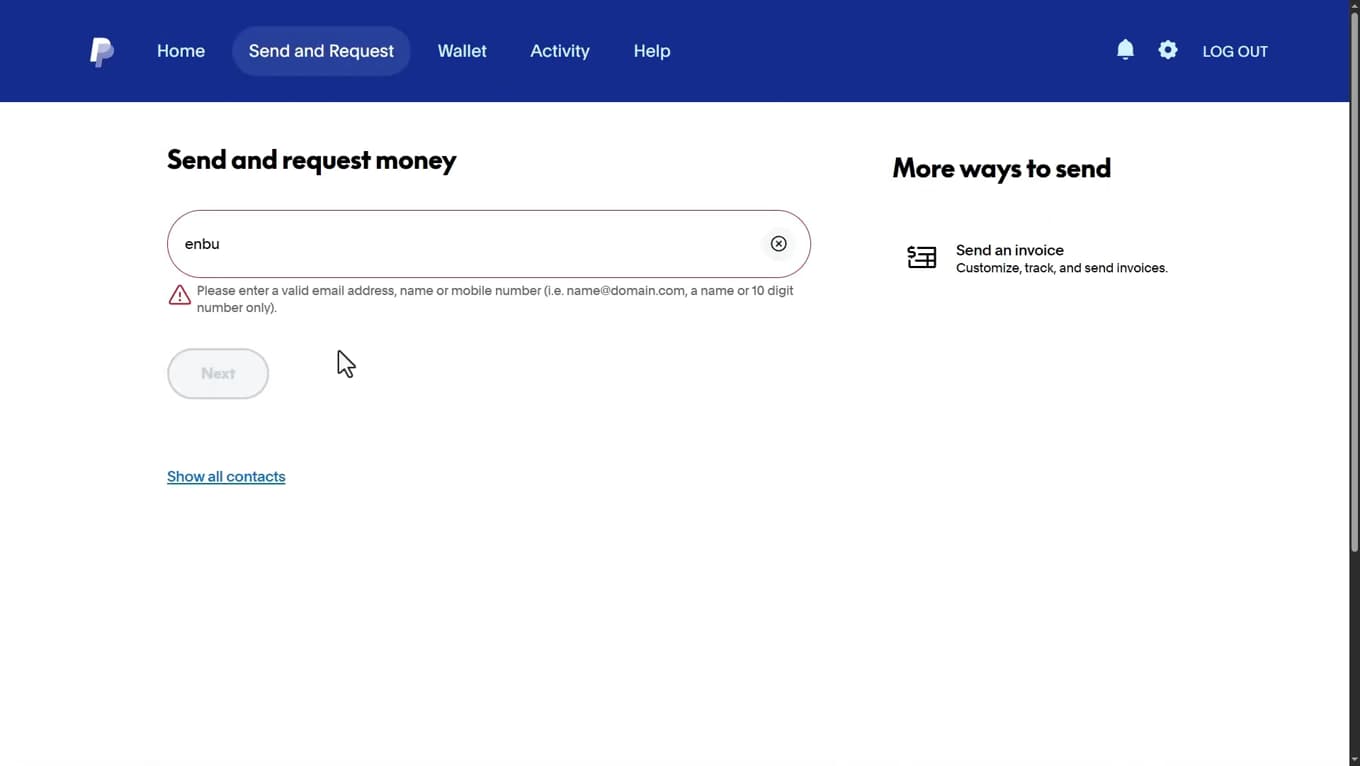Click the invoice icon under More ways to send
This screenshot has height=766, width=1360.
(921, 258)
